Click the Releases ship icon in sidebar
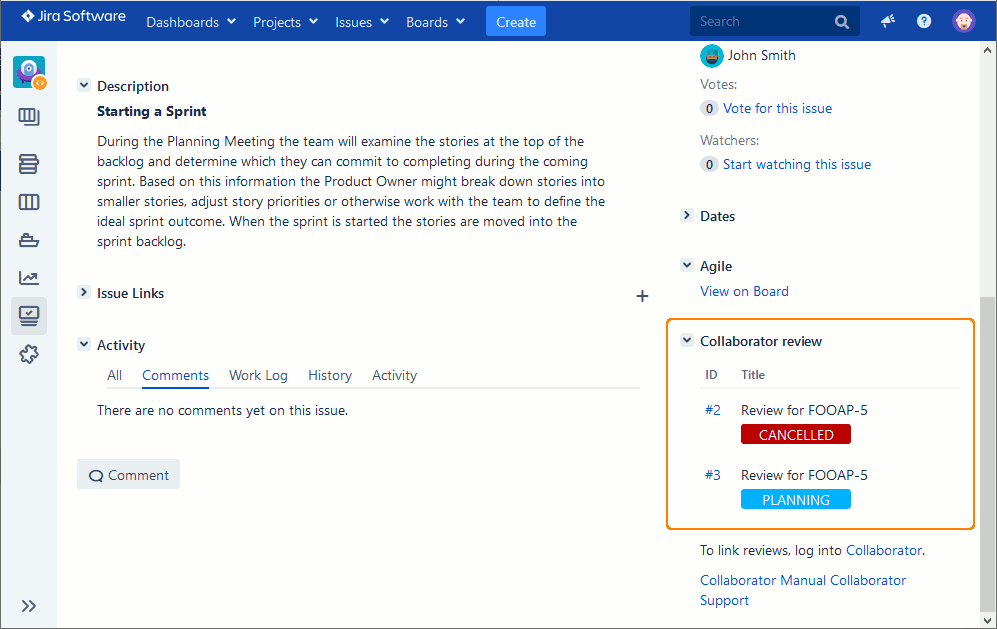997x629 pixels. 29,240
